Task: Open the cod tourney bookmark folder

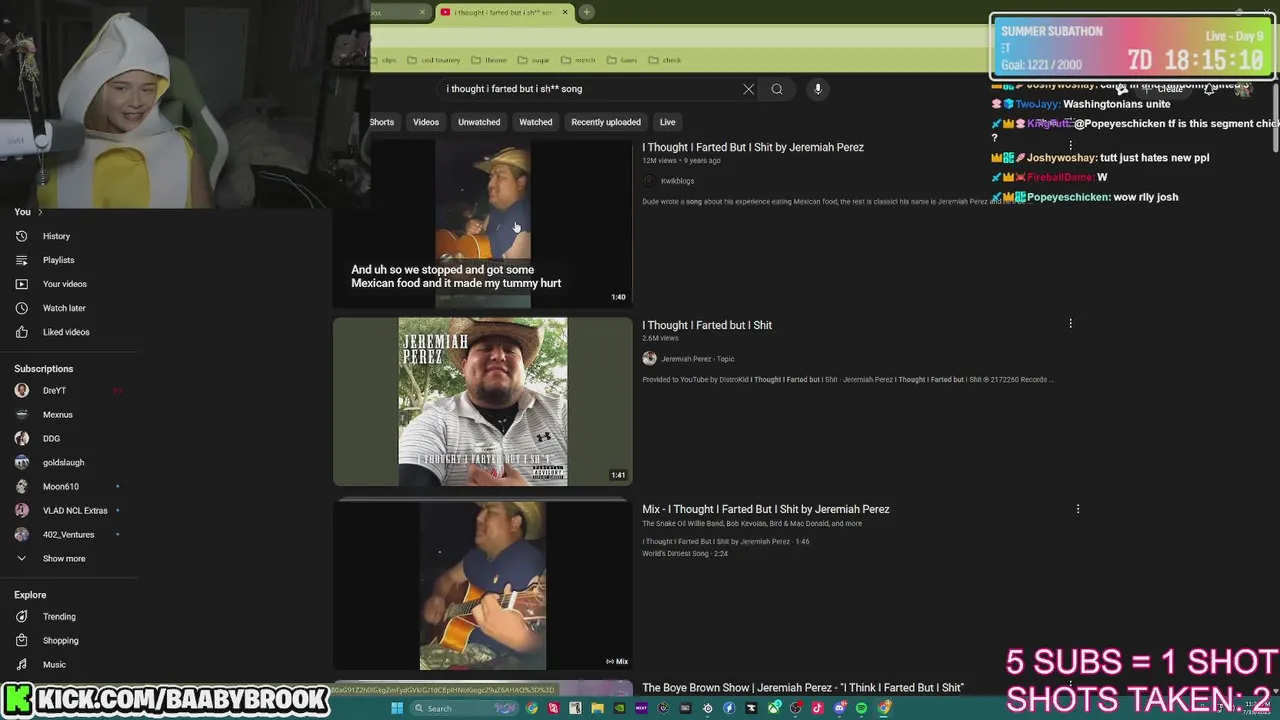Action: 434,60
